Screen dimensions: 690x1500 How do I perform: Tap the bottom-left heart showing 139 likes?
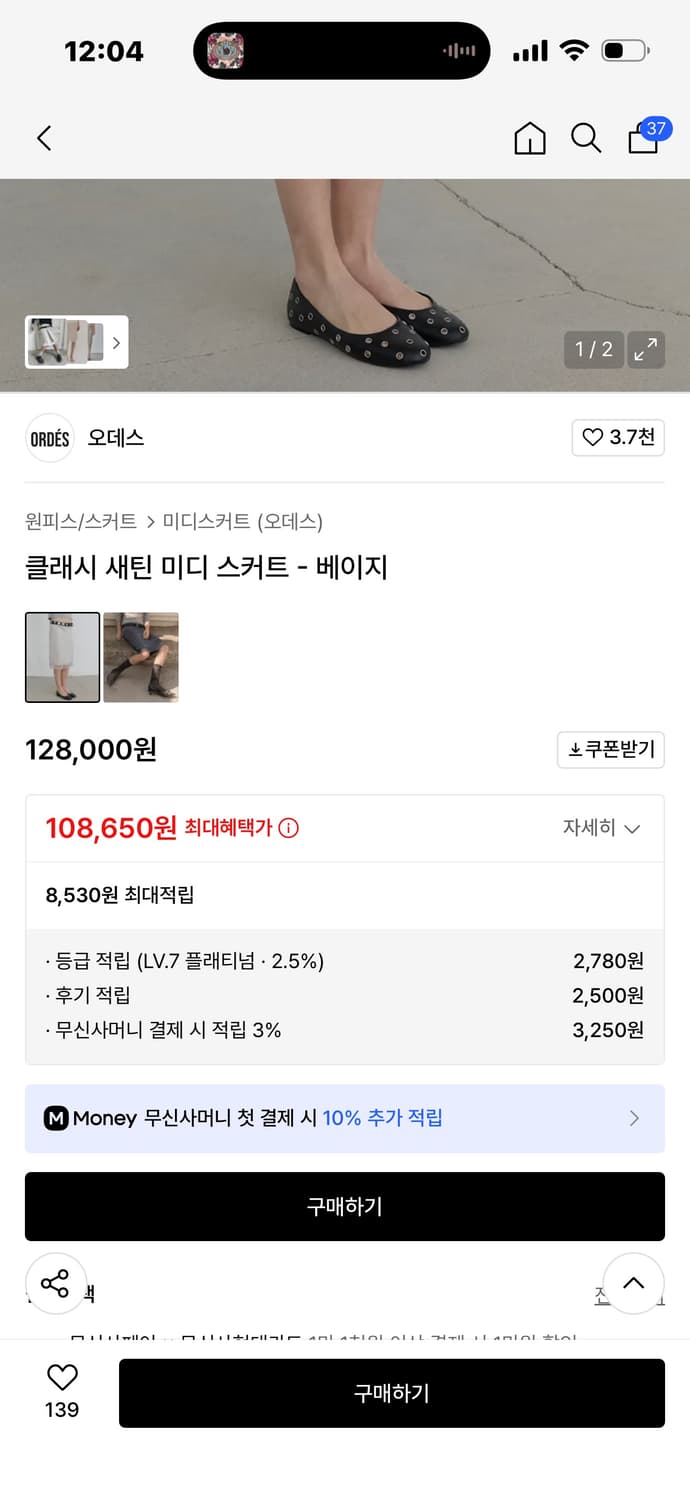point(63,1391)
